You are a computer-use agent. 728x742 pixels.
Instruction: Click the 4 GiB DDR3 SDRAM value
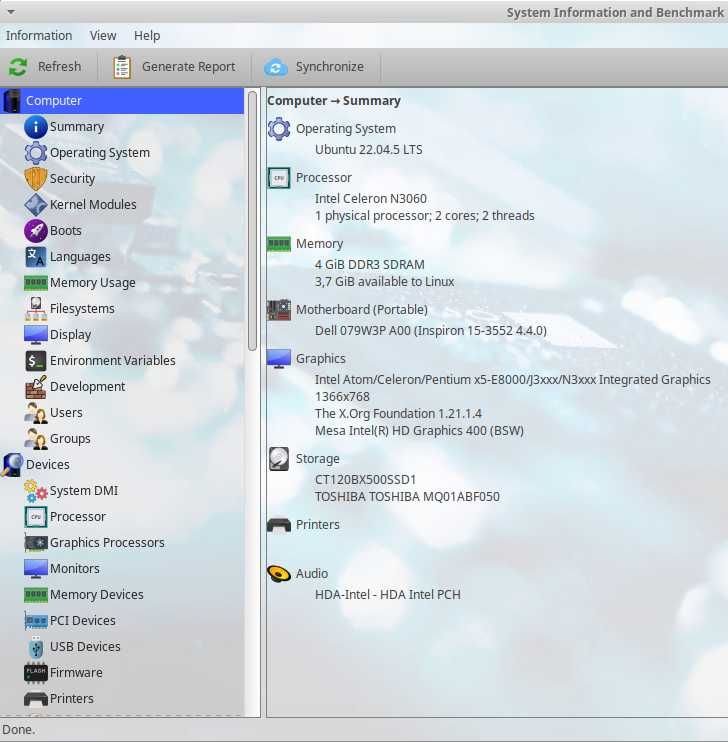tap(370, 265)
